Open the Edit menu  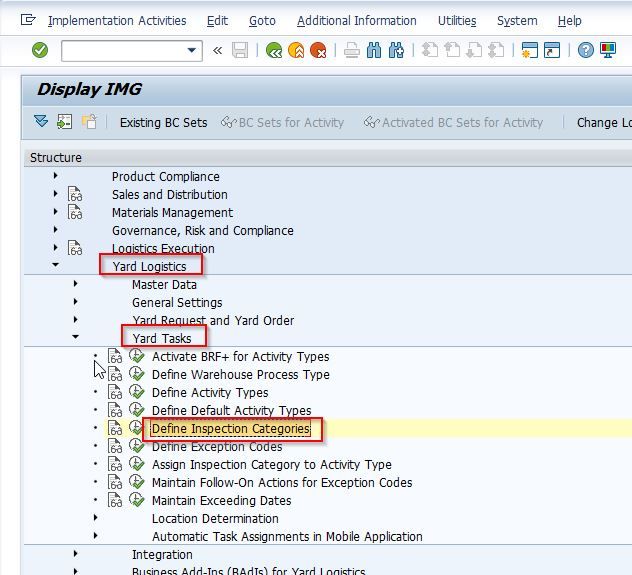tap(217, 21)
